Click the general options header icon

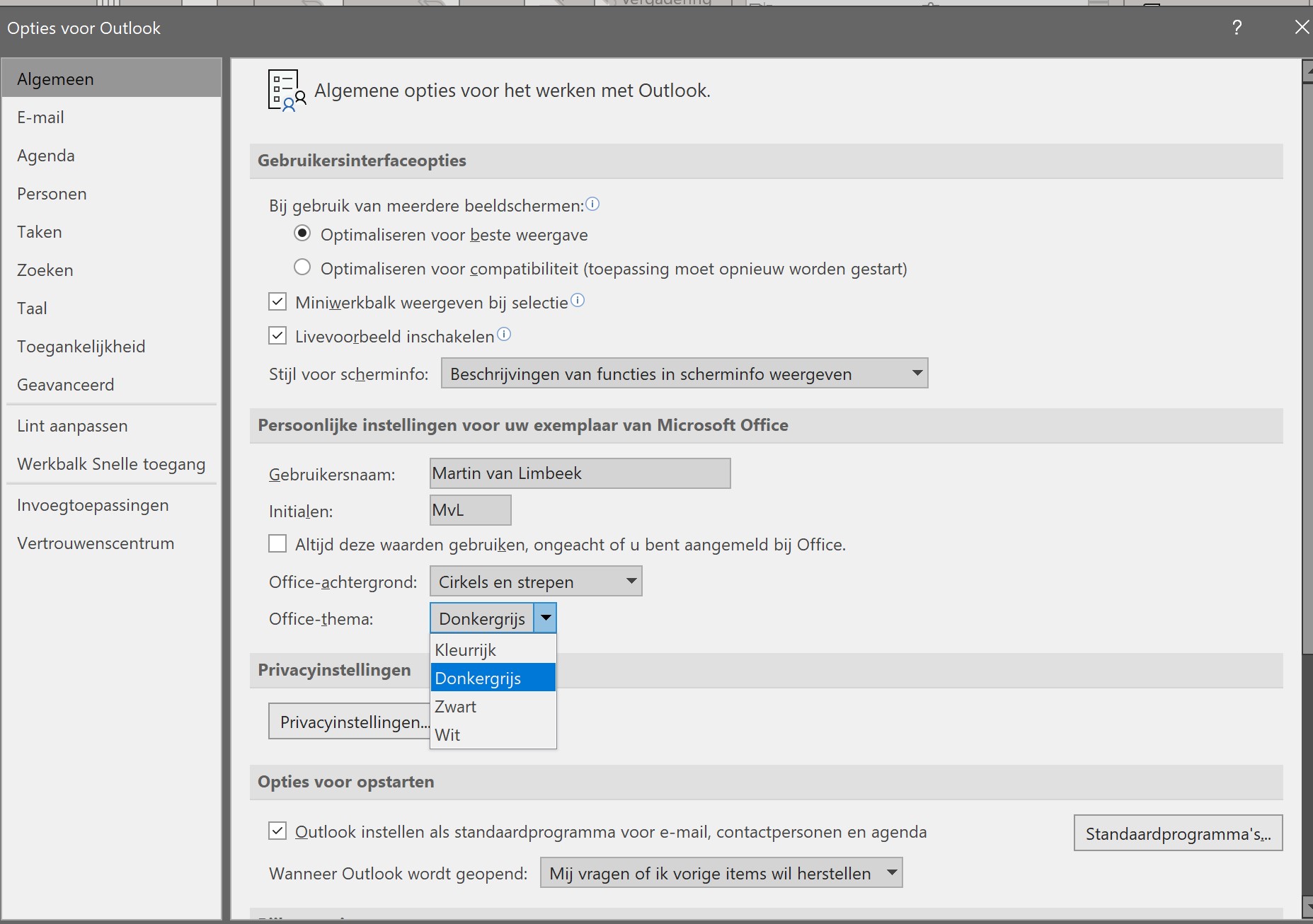[287, 91]
